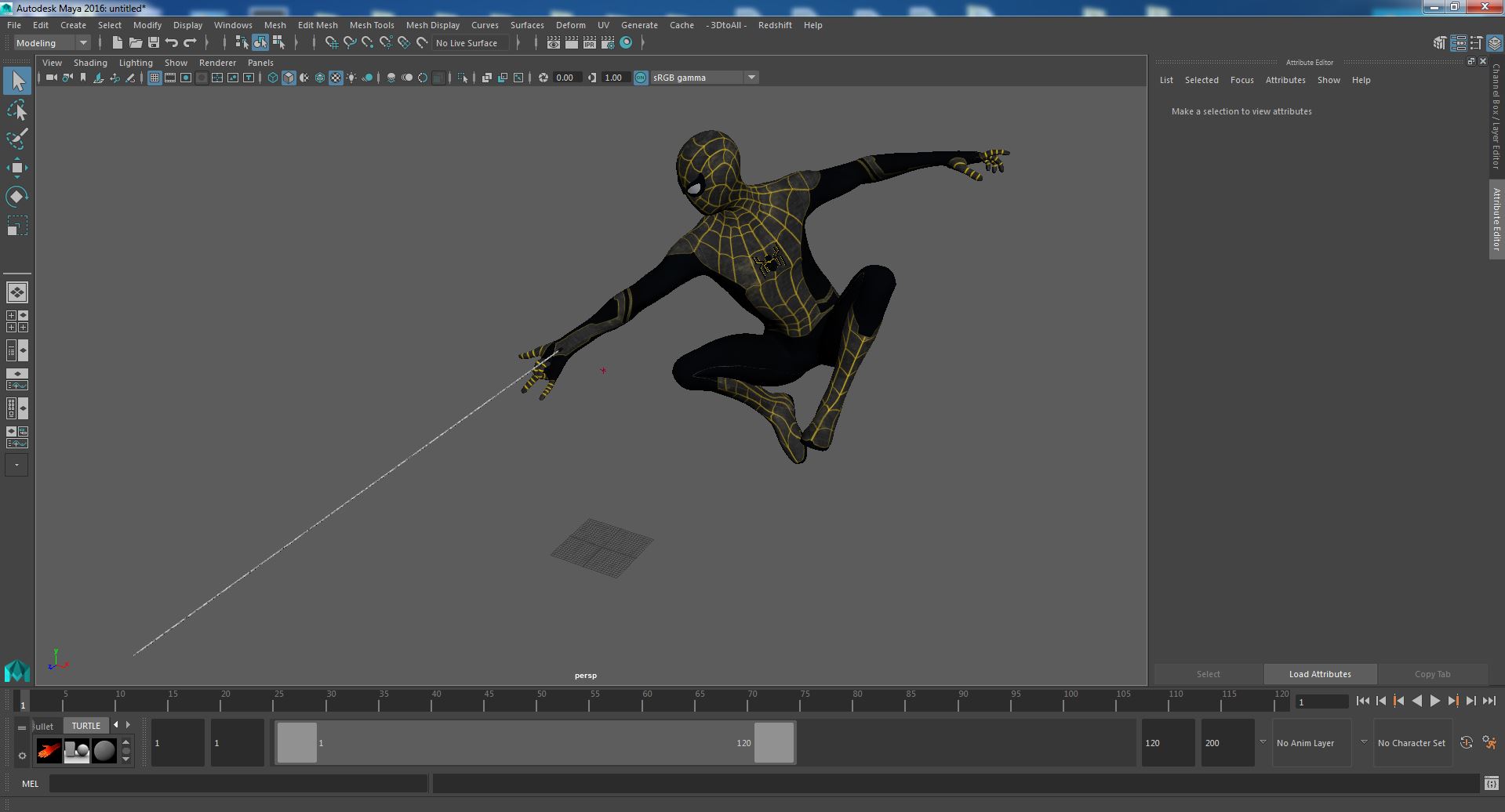Viewport: 1505px width, 812px height.
Task: Open the Deform menu
Action: coord(570,25)
